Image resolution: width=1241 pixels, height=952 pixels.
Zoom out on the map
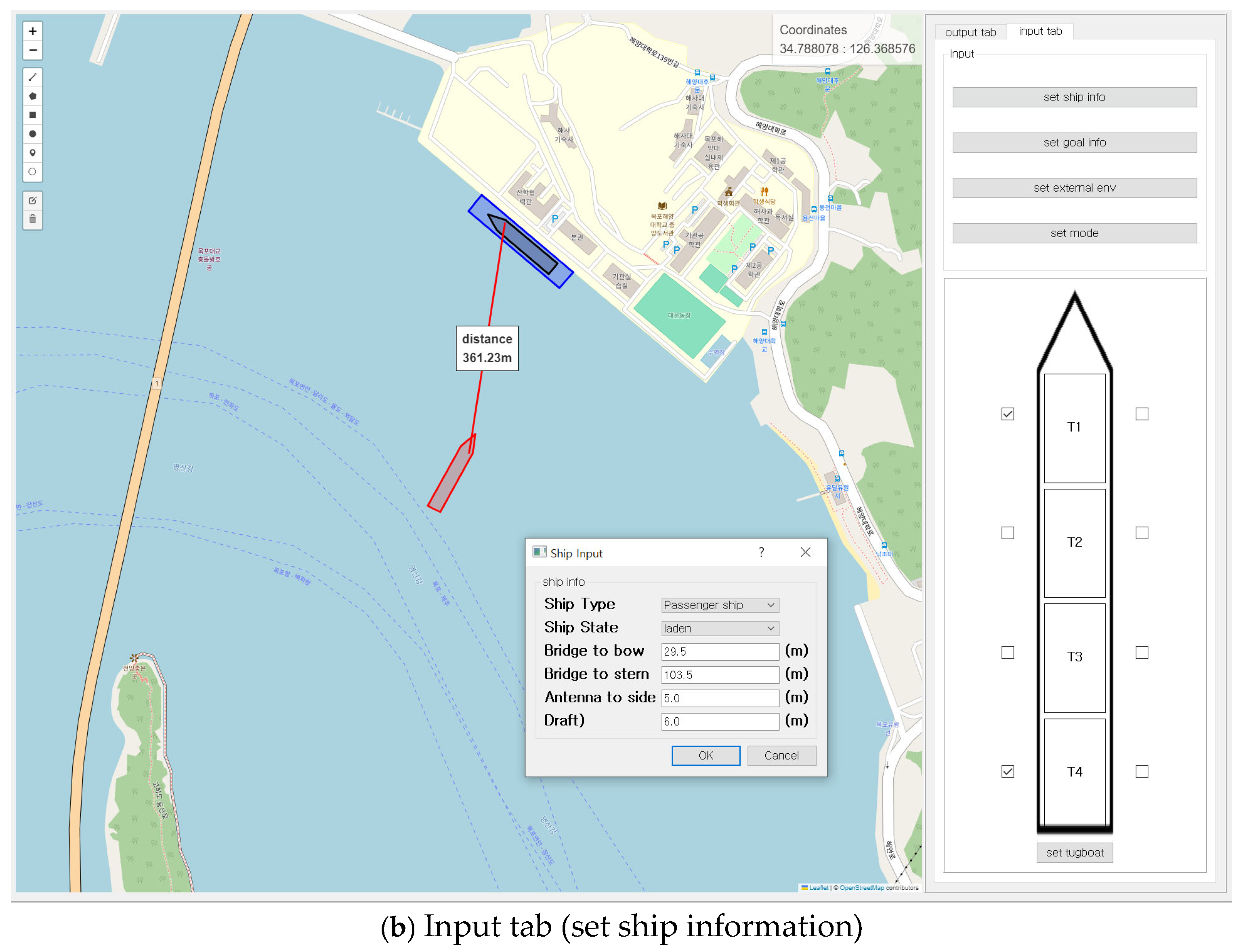tap(32, 50)
